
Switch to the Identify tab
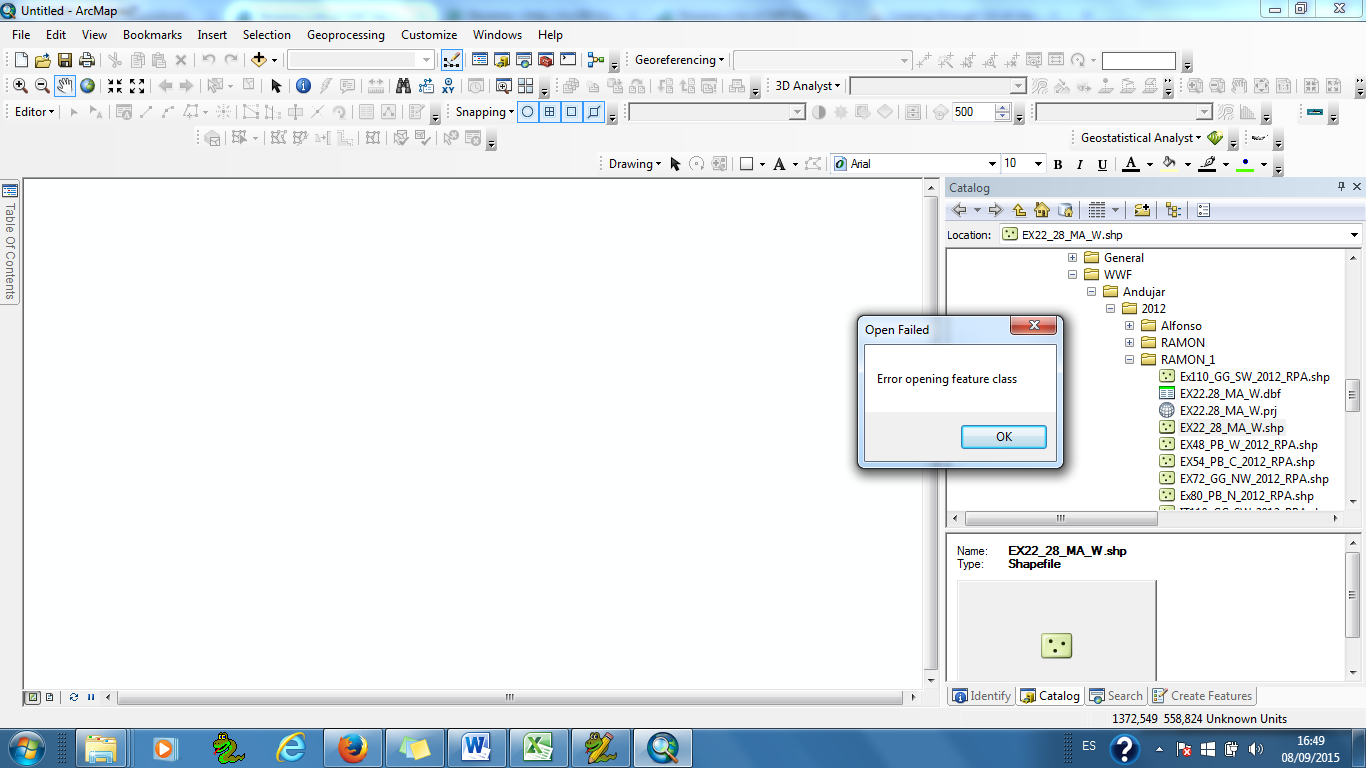tap(982, 696)
